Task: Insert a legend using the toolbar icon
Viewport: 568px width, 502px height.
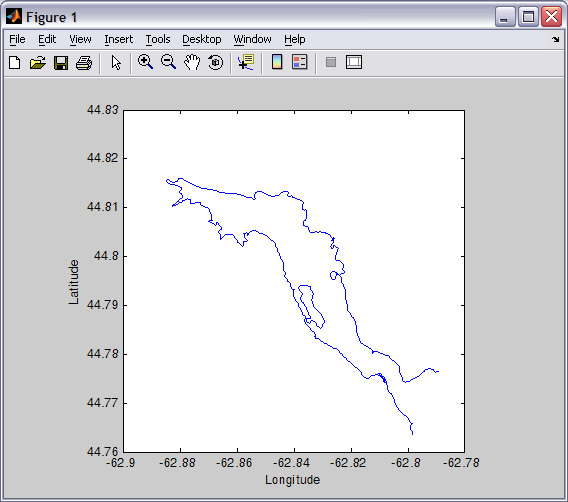Action: pyautogui.click(x=300, y=62)
